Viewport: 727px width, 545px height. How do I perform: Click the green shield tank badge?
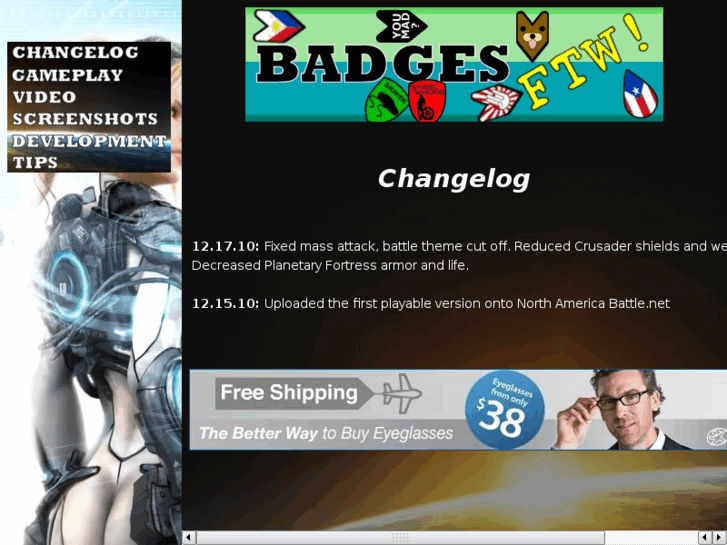click(387, 100)
